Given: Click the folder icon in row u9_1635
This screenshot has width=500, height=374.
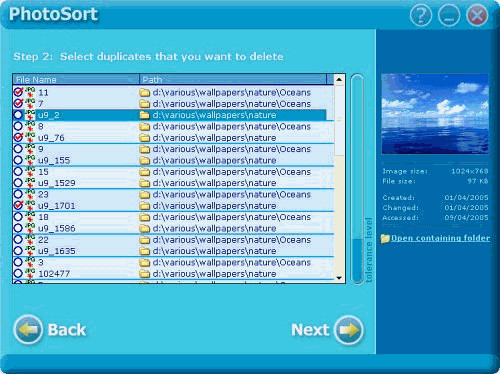Looking at the screenshot, I should tap(144, 251).
